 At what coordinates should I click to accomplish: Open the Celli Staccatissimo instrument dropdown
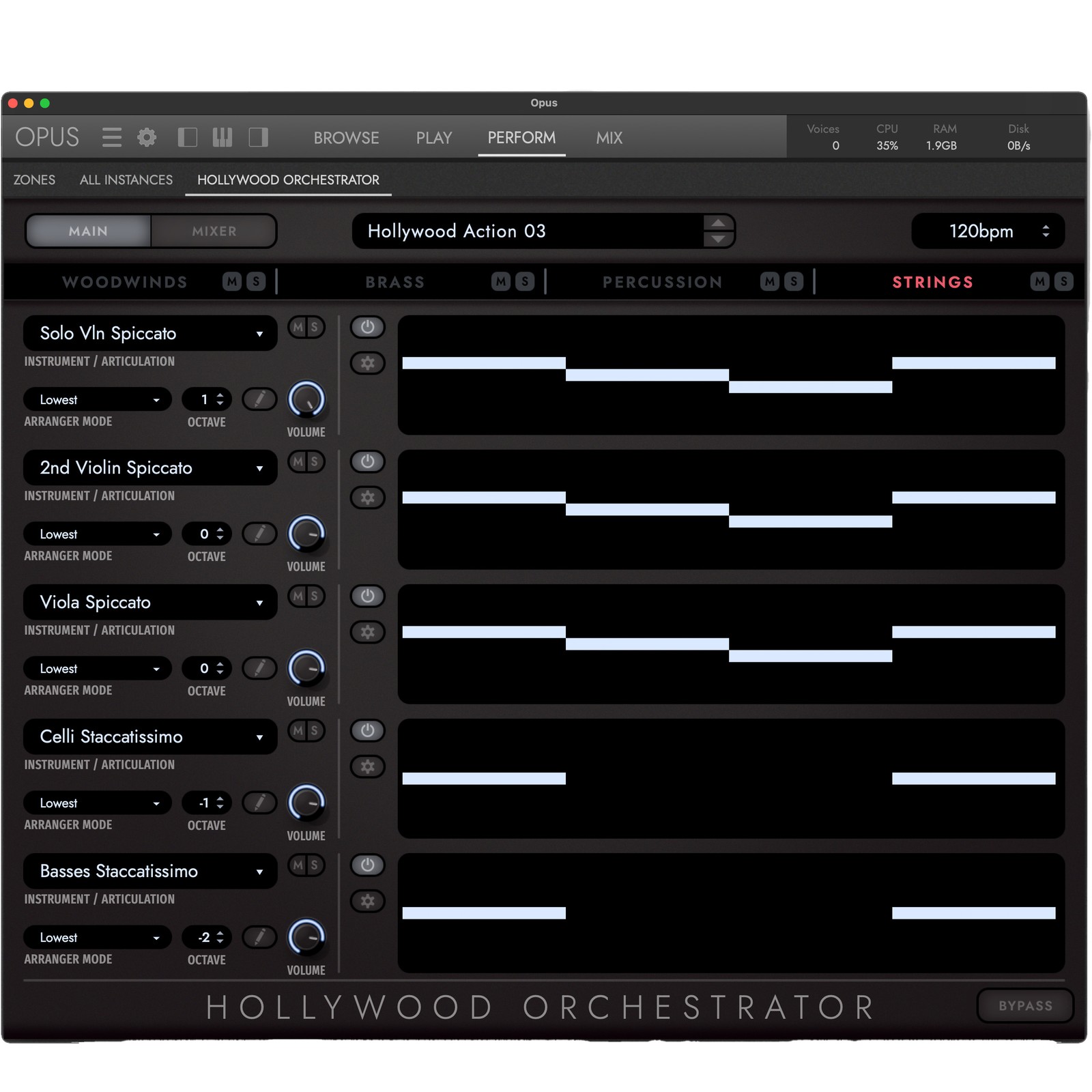coord(149,737)
